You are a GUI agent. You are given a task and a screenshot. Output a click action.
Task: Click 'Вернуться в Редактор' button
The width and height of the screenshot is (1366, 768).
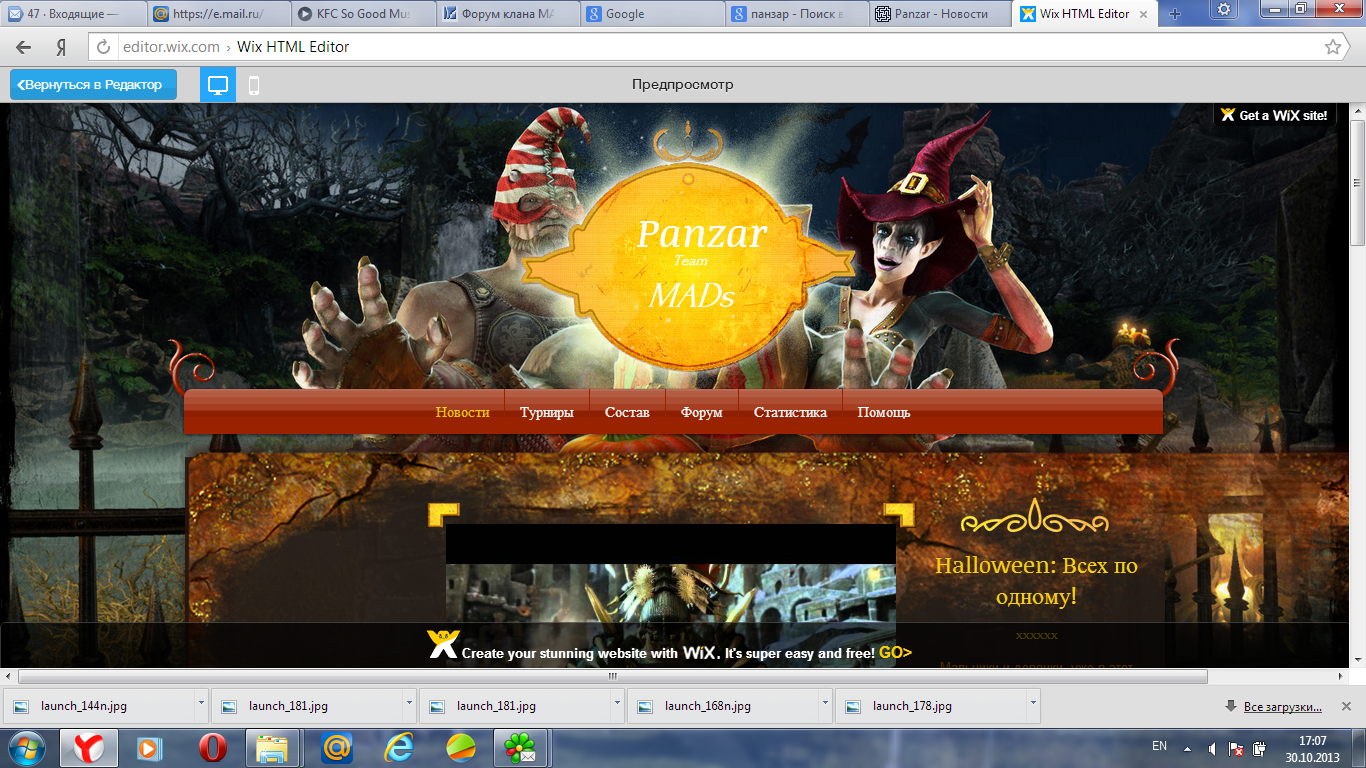click(x=93, y=85)
